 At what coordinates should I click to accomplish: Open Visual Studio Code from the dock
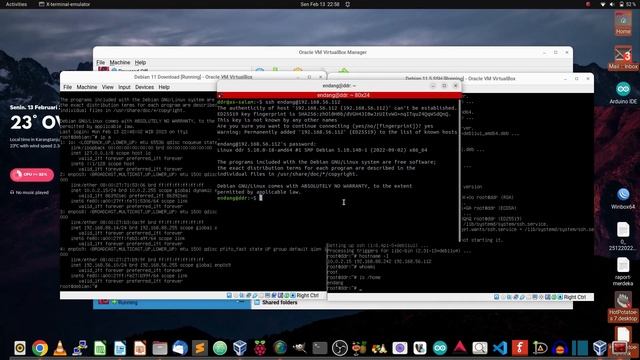click(x=500, y=348)
